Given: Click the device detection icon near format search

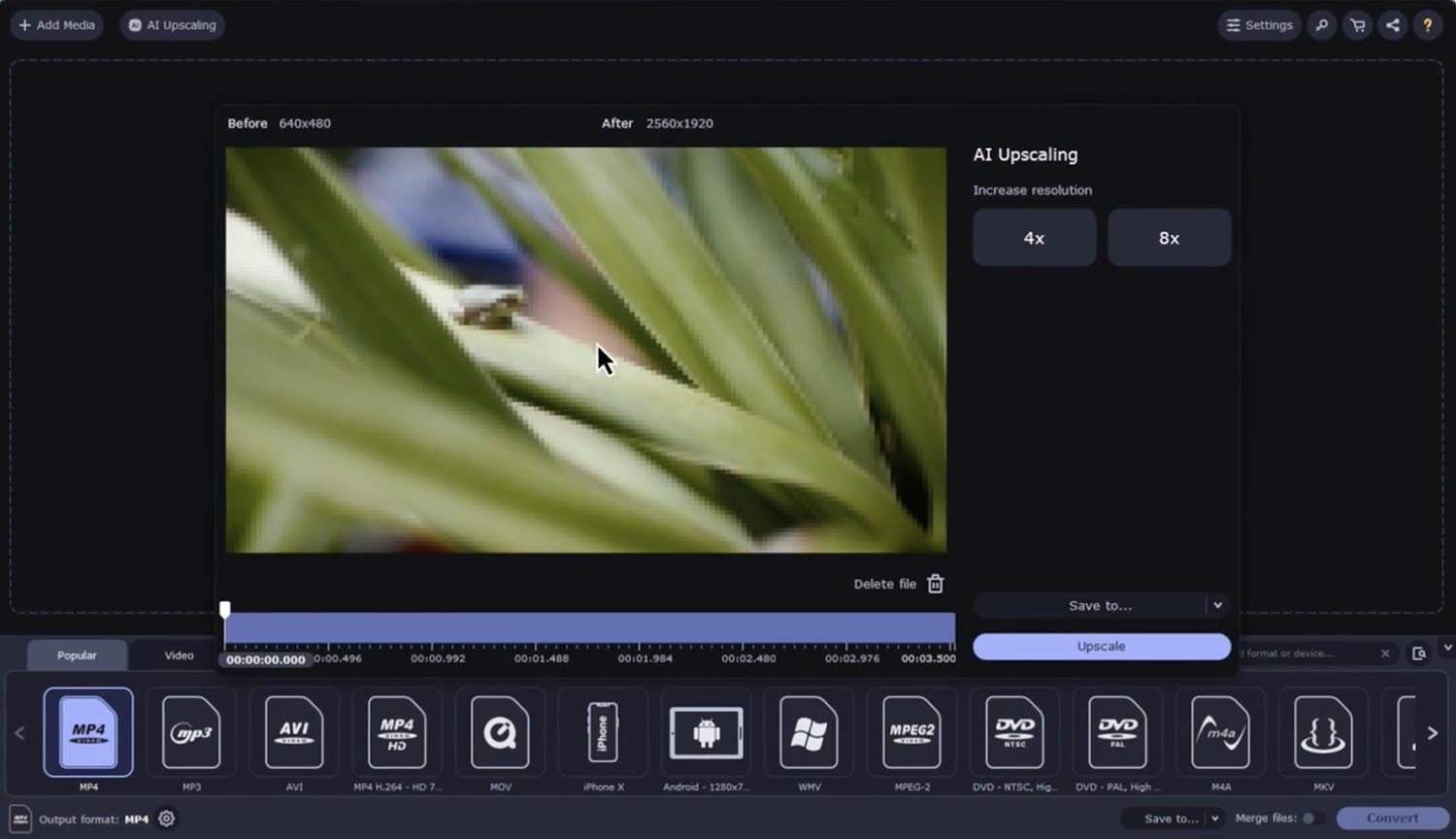Looking at the screenshot, I should (1418, 654).
